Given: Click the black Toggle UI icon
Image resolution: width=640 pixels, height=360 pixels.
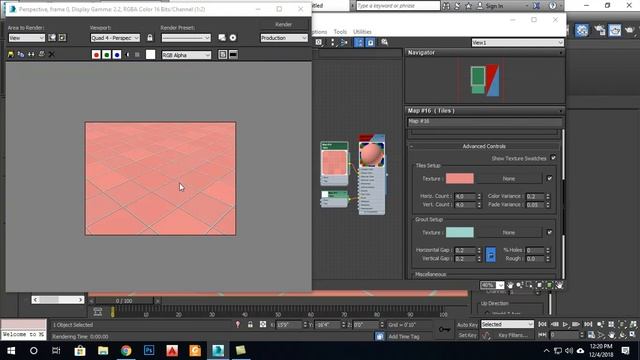Looking at the screenshot, I should coord(233,55).
